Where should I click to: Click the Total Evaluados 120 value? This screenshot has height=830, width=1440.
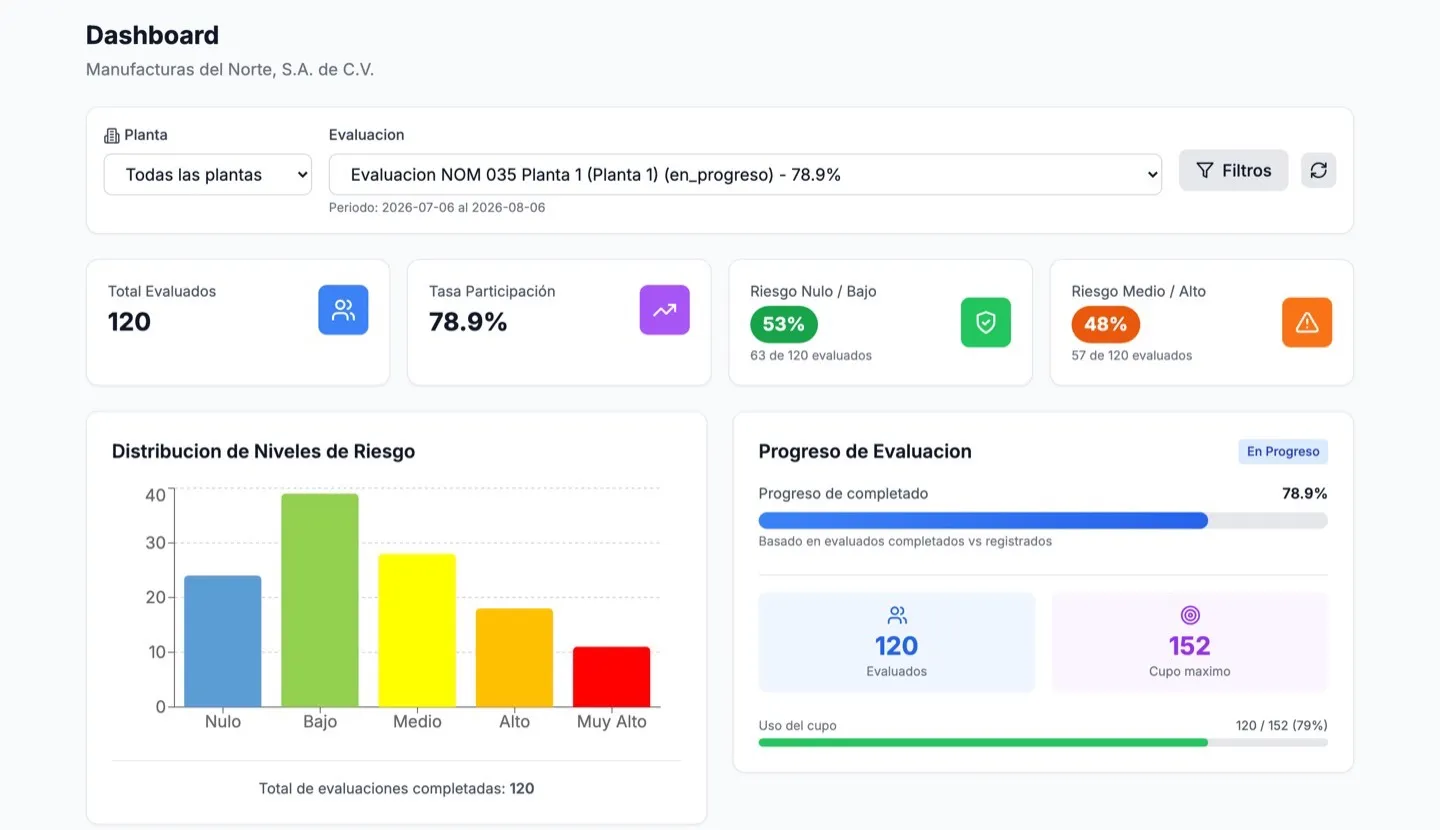(129, 322)
